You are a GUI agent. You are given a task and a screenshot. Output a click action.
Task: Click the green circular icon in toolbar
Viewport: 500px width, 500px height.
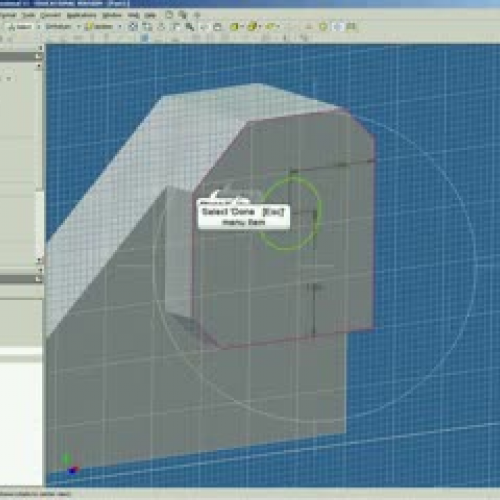point(323,26)
